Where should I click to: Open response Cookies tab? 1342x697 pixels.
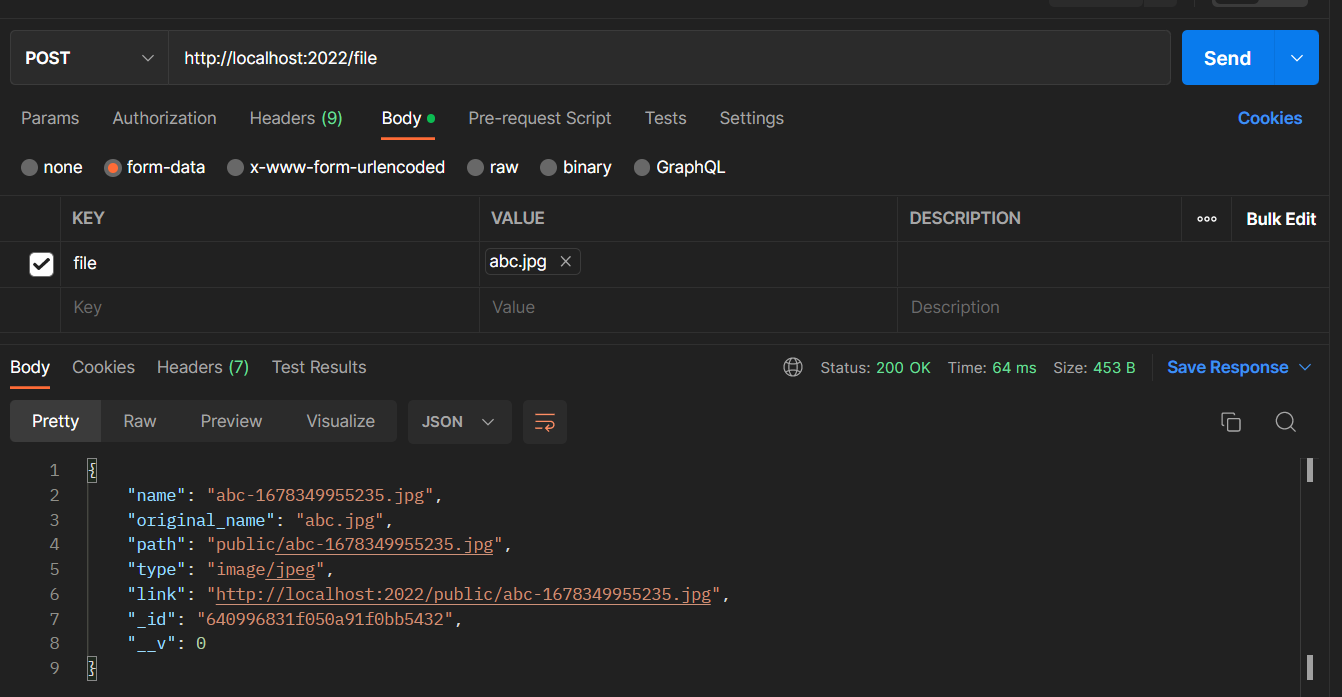(x=103, y=367)
